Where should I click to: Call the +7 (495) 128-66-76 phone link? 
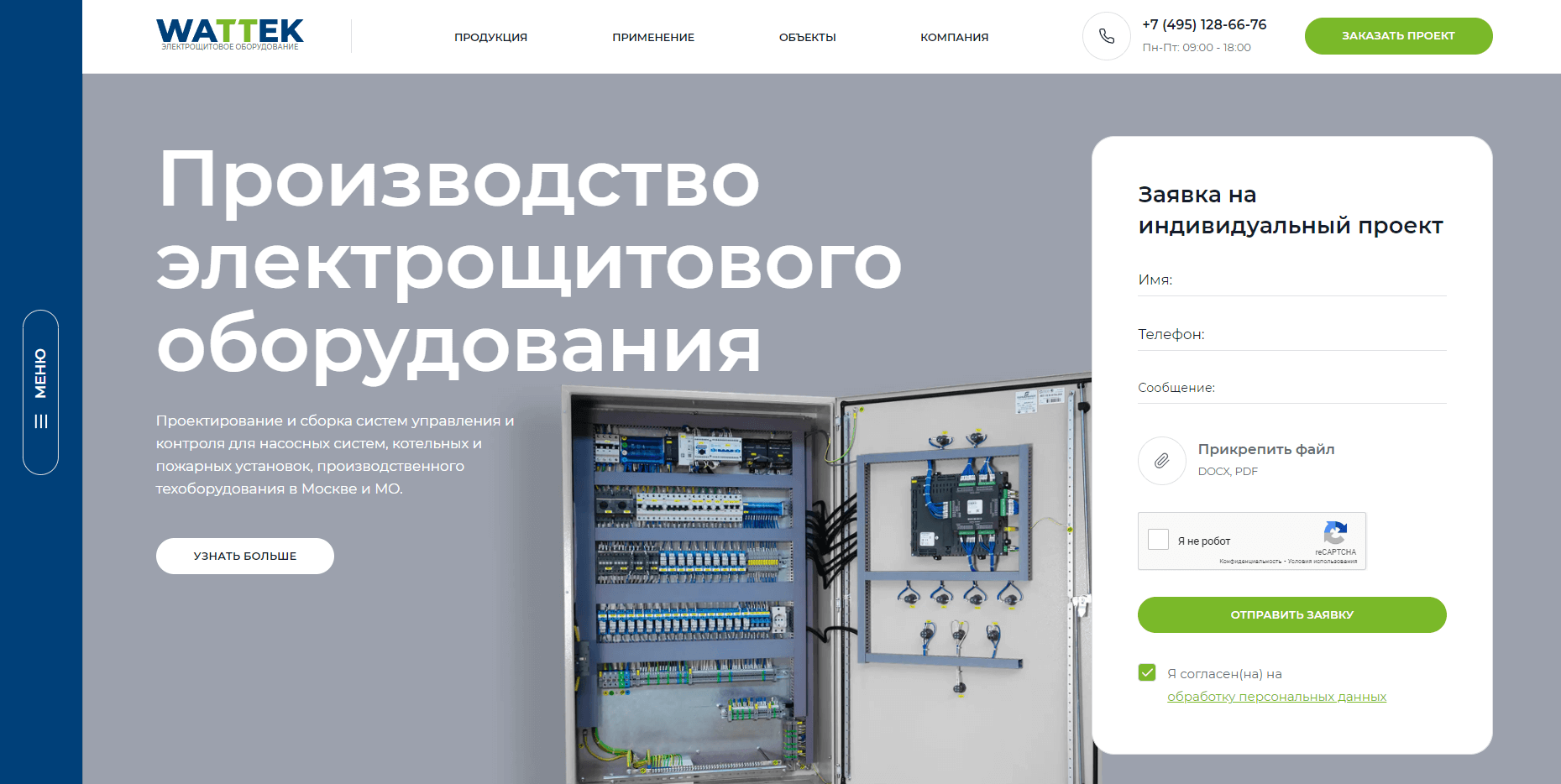[x=1204, y=24]
